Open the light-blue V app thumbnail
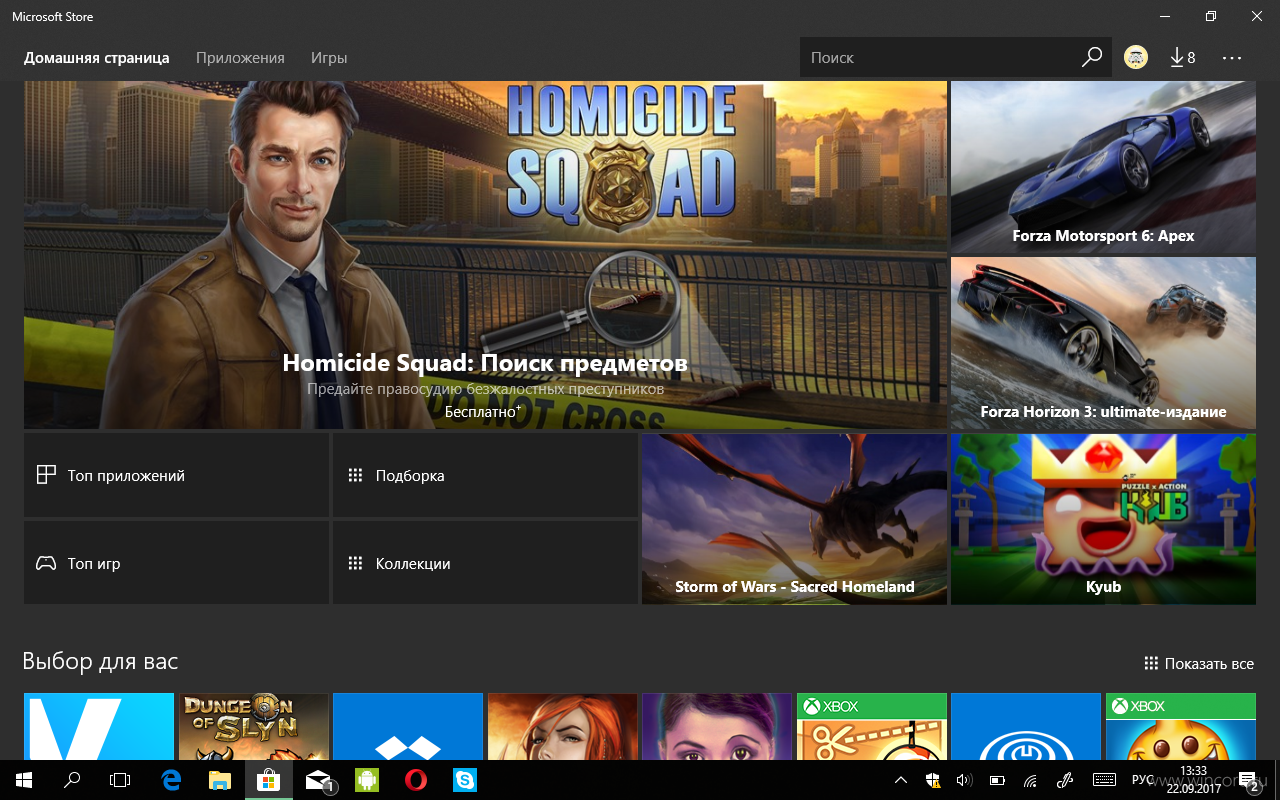This screenshot has width=1280, height=800. [99, 726]
